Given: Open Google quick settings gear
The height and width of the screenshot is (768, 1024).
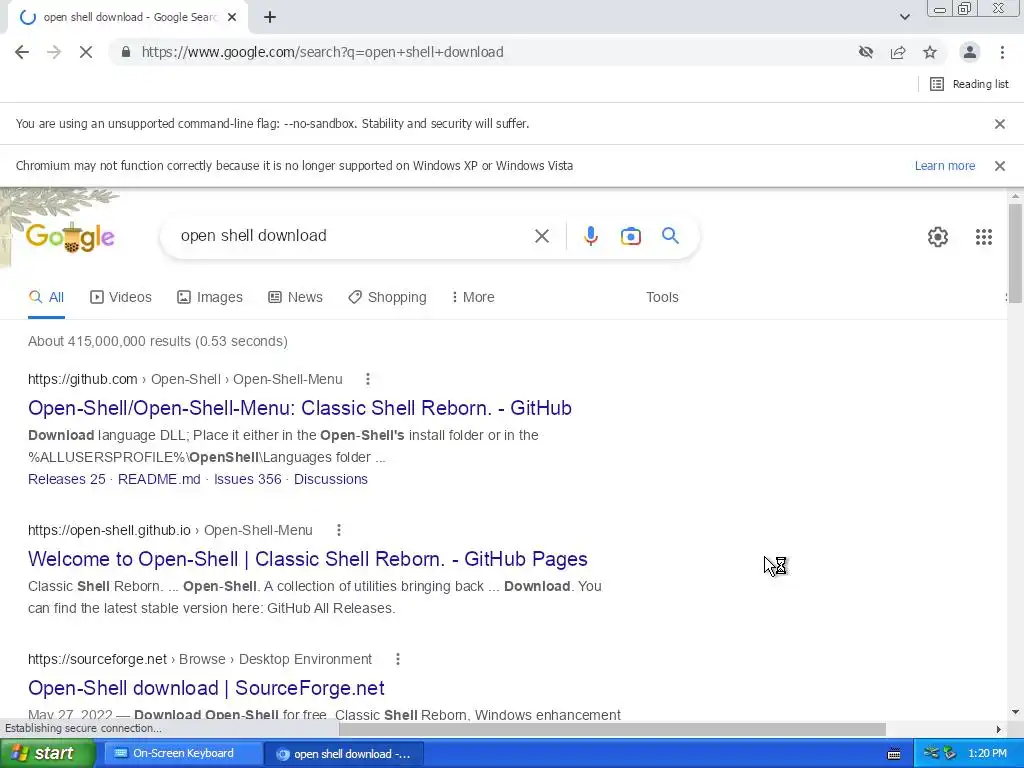Looking at the screenshot, I should point(938,236).
